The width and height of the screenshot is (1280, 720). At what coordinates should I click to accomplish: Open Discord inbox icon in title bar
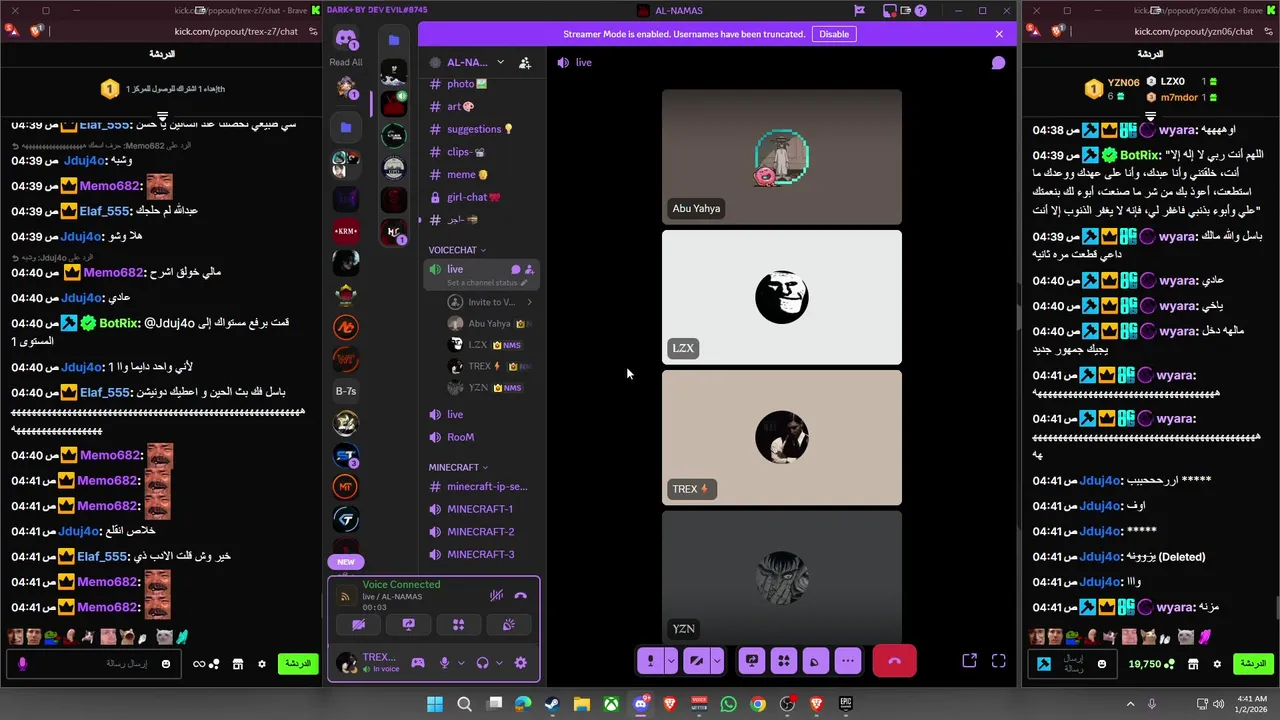[889, 11]
